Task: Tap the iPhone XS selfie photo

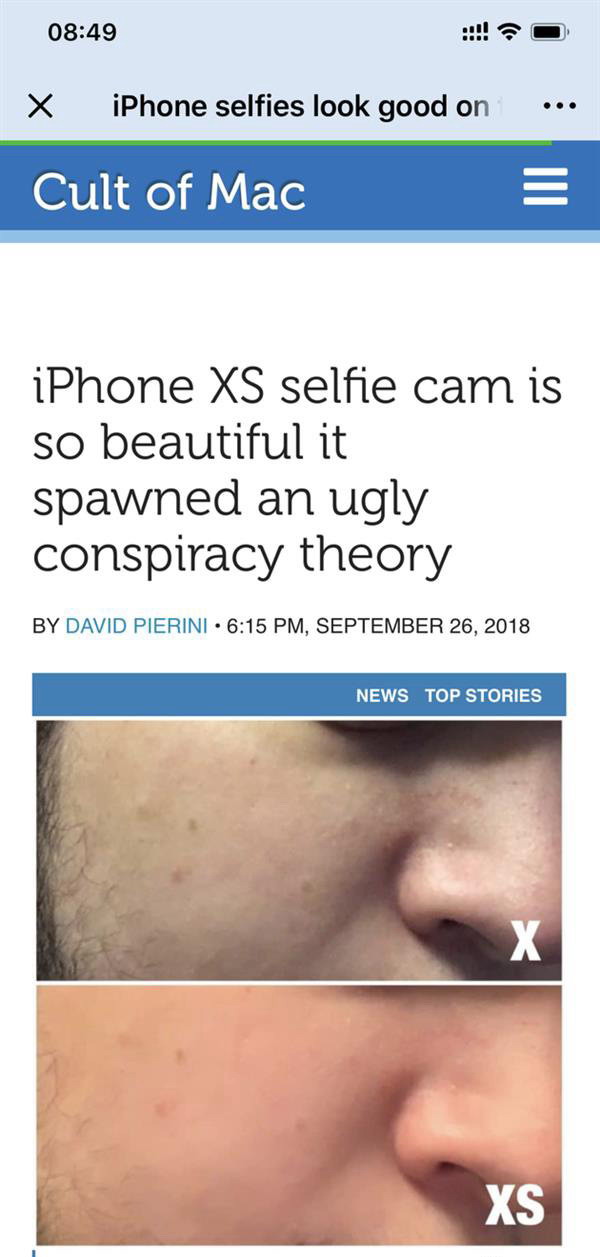Action: coord(299,1115)
